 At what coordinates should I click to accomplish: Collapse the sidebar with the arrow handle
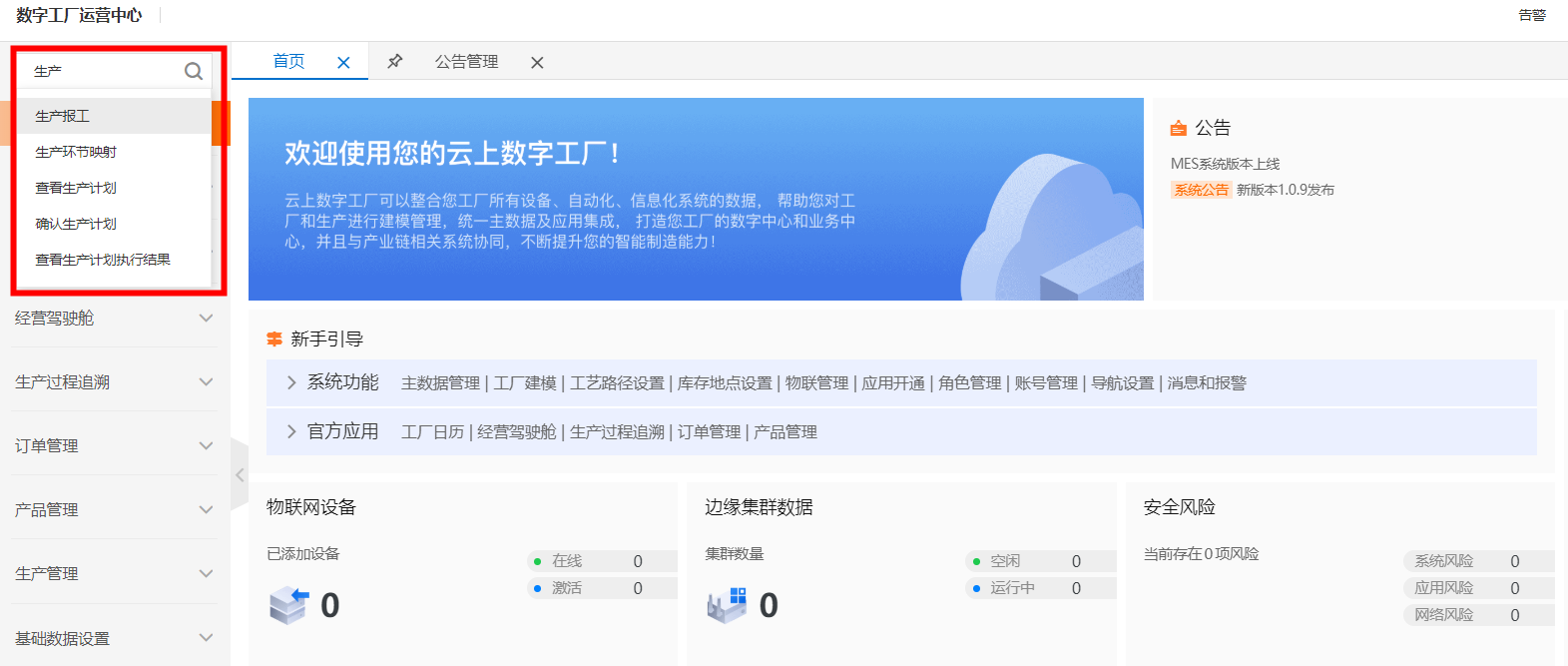[240, 474]
